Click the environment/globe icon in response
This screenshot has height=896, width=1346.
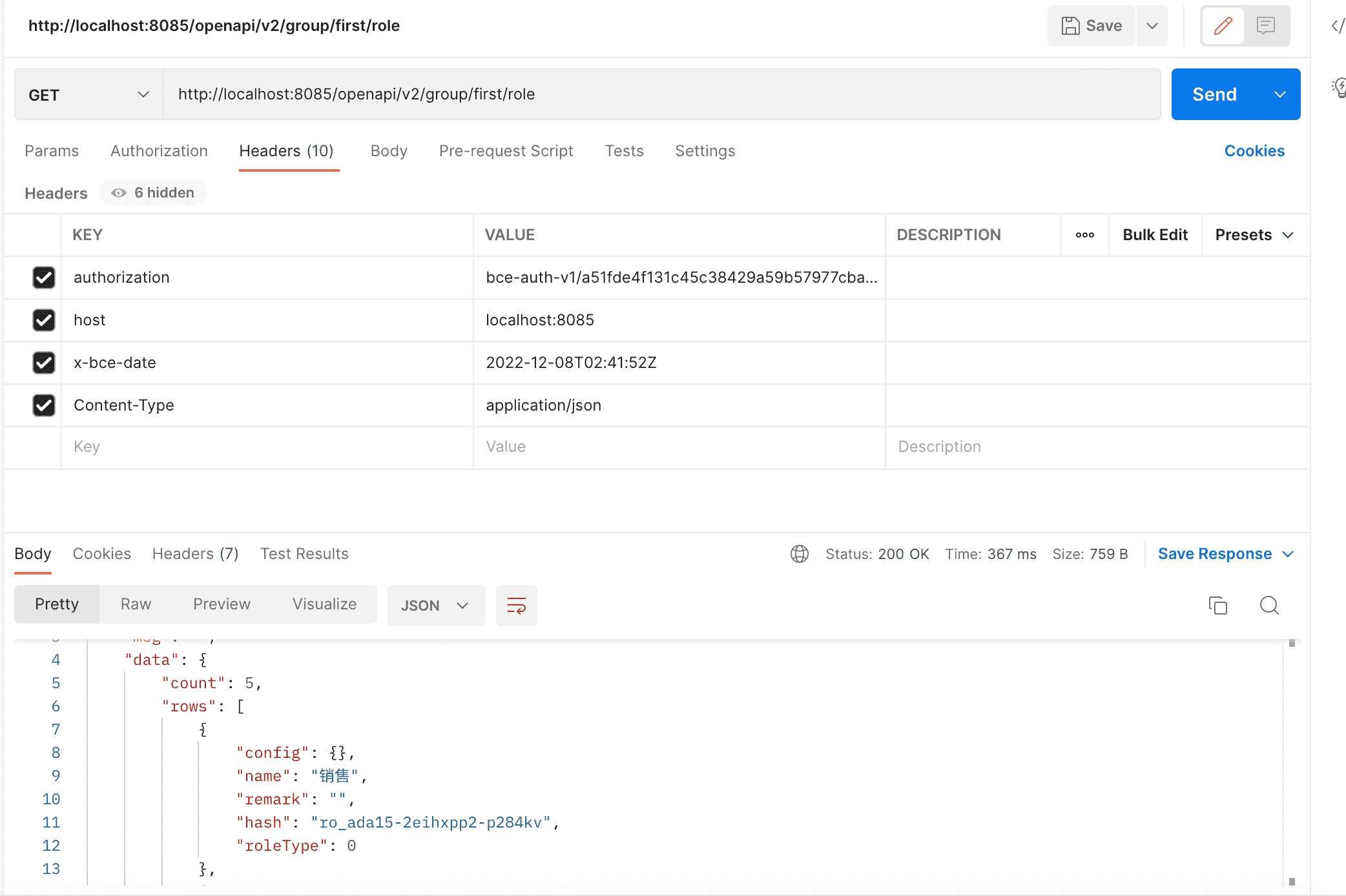[799, 553]
